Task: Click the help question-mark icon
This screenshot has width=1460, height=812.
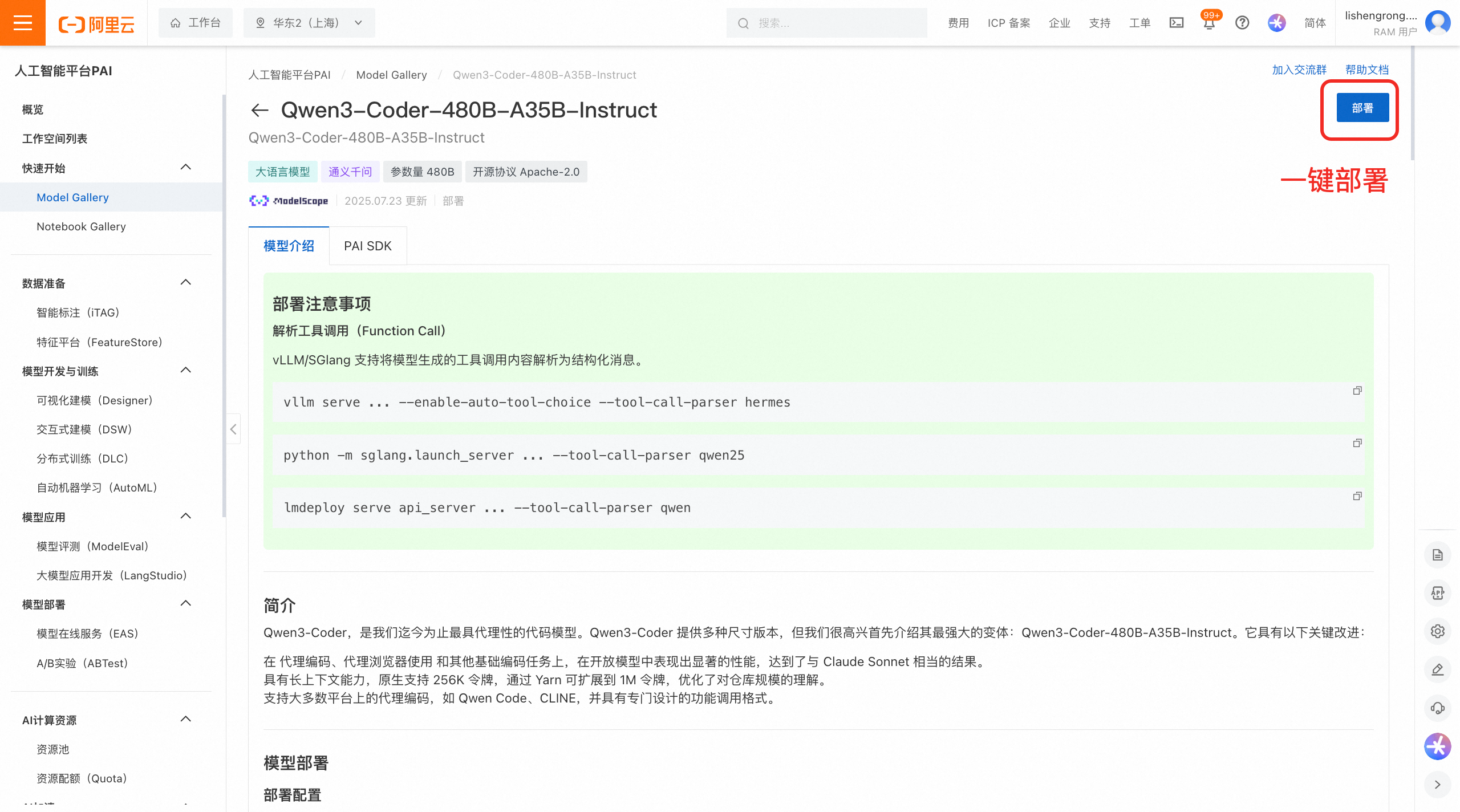Action: (1242, 23)
